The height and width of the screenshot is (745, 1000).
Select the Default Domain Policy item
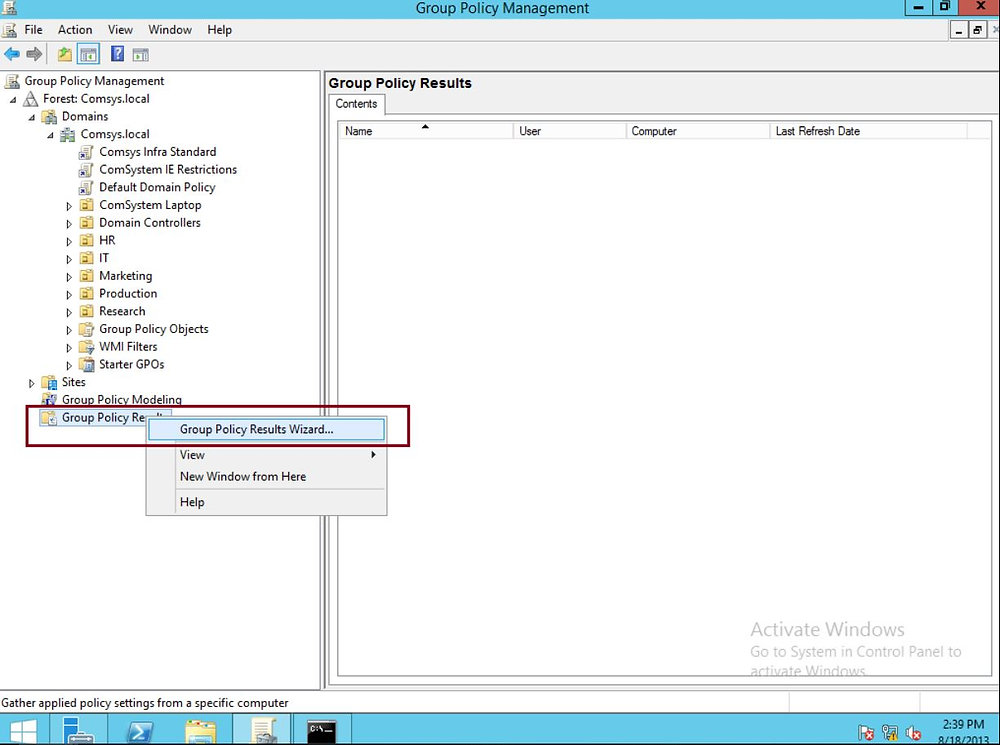[x=156, y=187]
